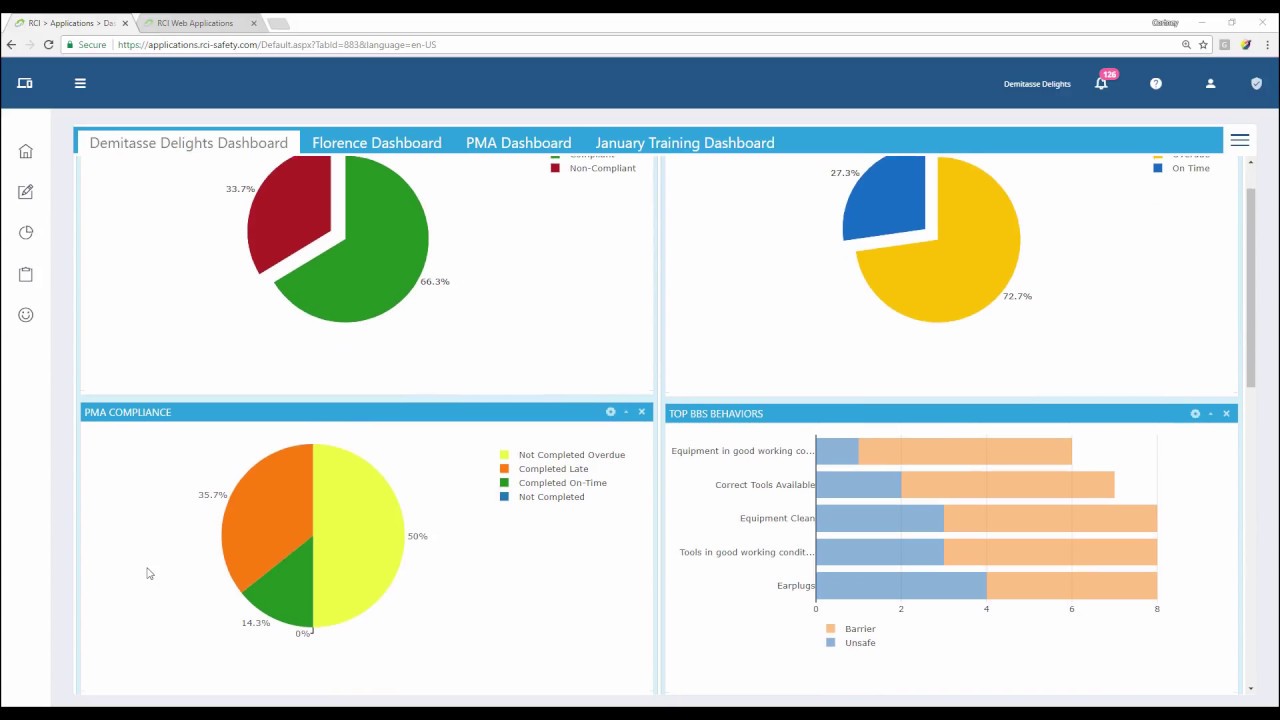The height and width of the screenshot is (720, 1280).
Task: Switch to RCI Web Applications browser tab
Action: (196, 23)
